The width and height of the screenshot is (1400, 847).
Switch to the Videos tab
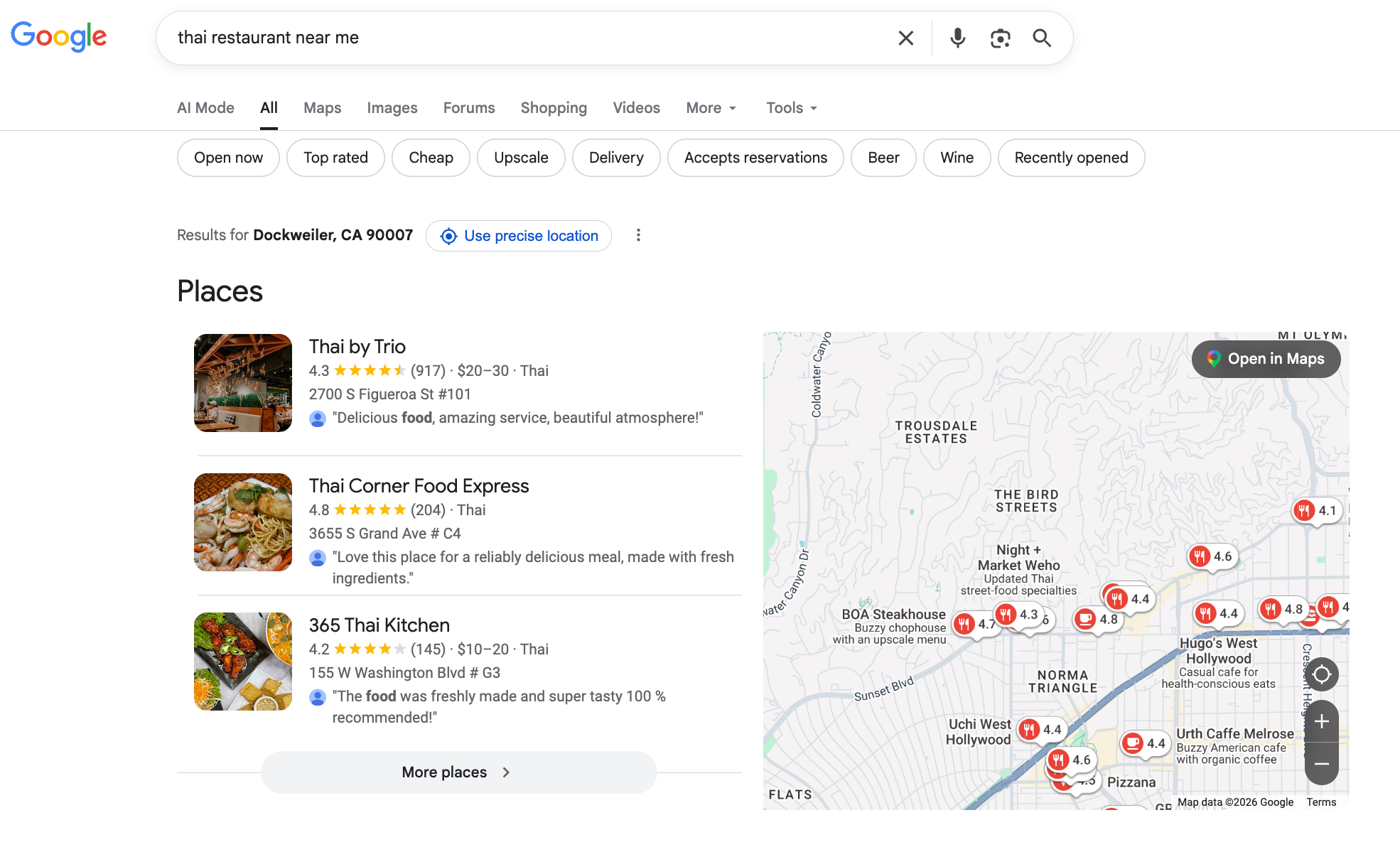pos(636,108)
